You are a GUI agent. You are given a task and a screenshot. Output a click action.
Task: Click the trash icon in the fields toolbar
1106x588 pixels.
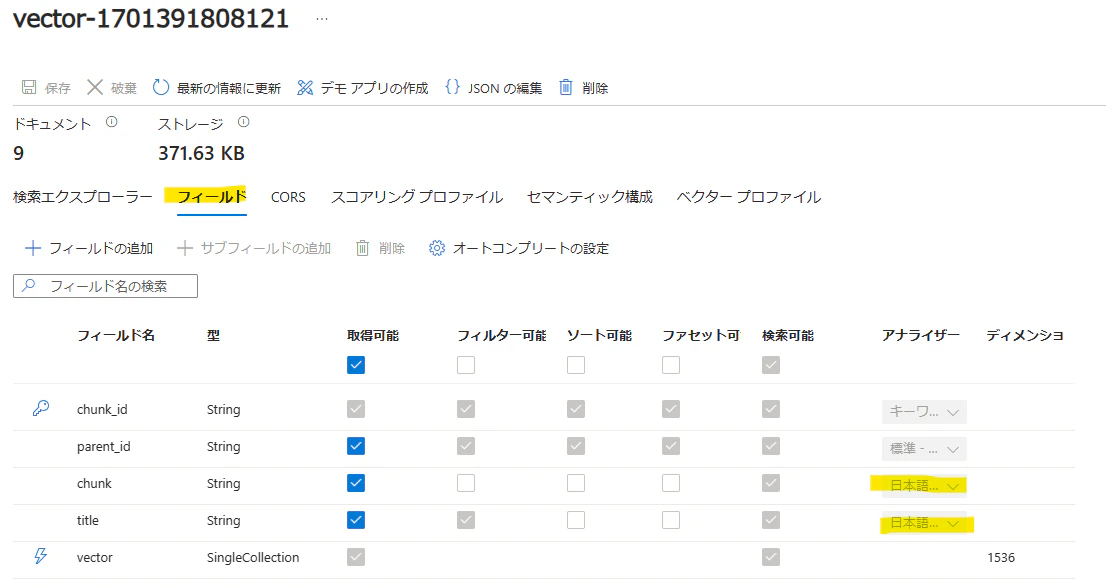click(x=363, y=248)
